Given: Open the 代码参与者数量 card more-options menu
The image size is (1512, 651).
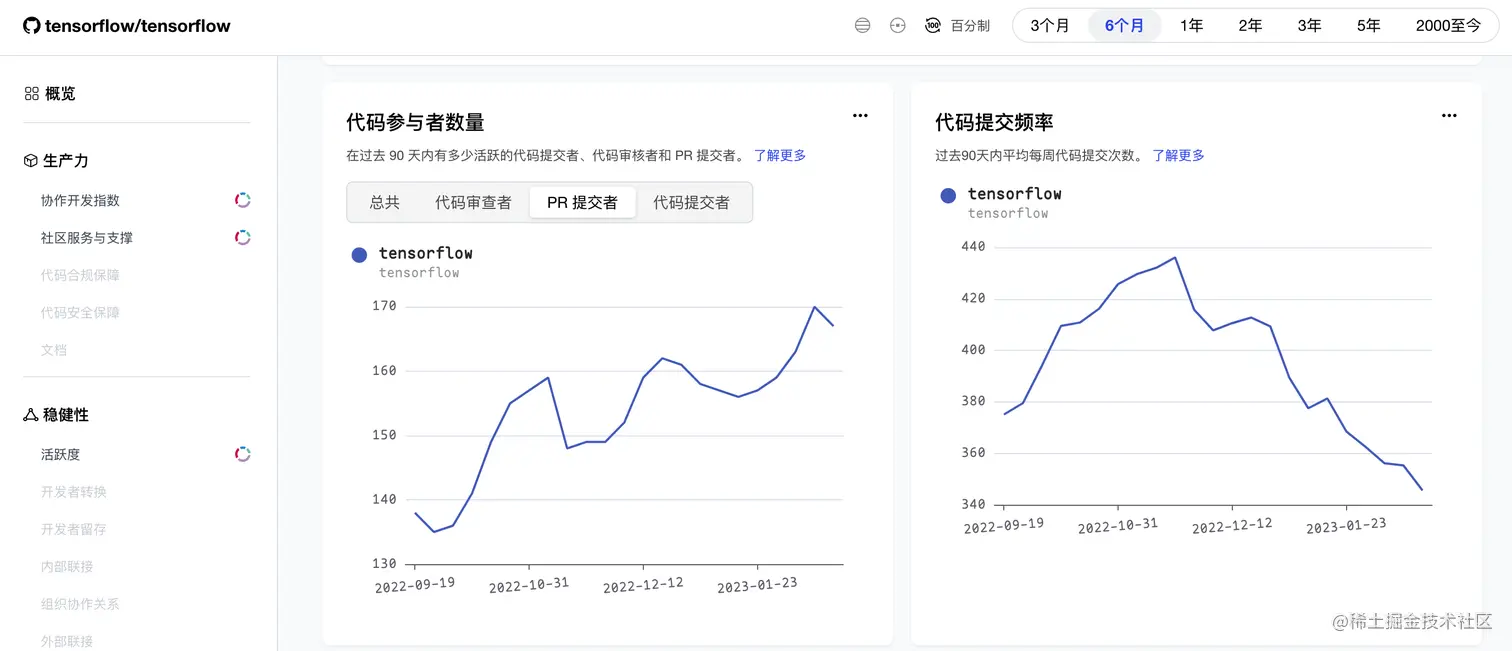Looking at the screenshot, I should (x=860, y=116).
